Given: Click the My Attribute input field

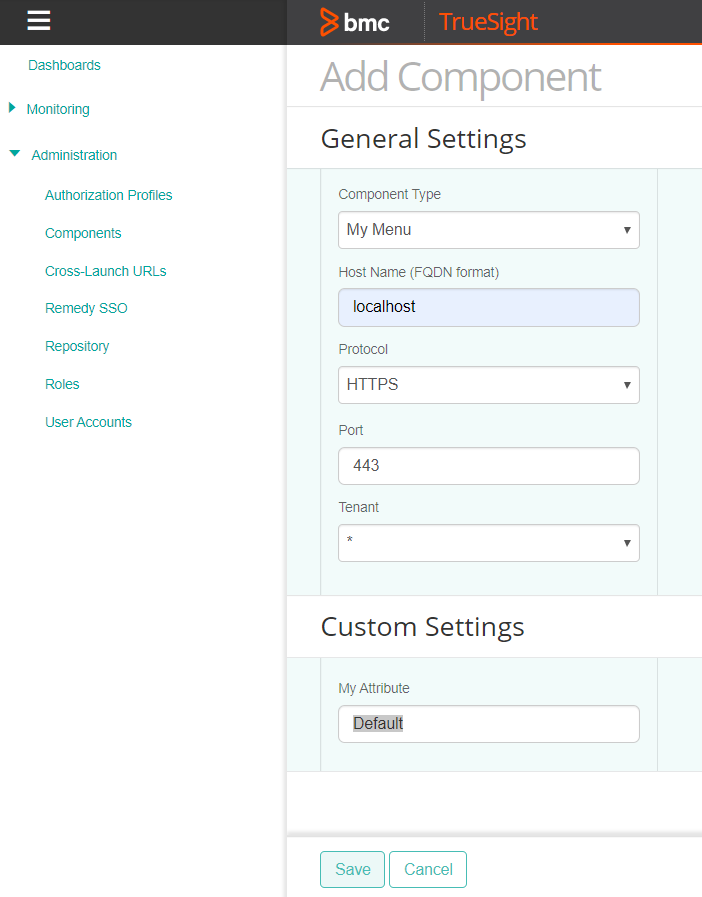Looking at the screenshot, I should click(489, 724).
